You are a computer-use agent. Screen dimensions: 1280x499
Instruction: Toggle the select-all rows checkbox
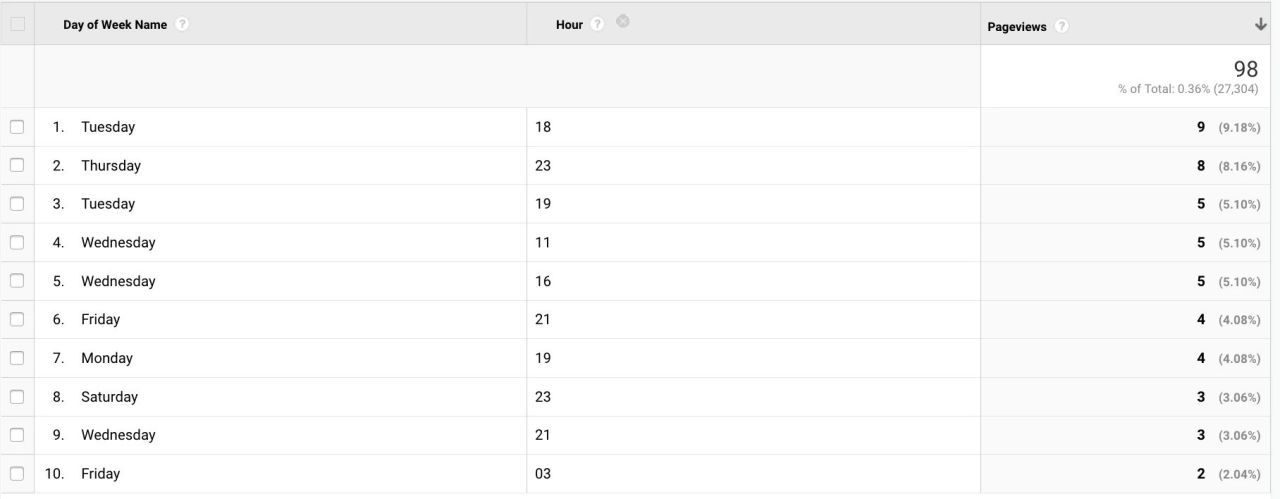pos(17,25)
